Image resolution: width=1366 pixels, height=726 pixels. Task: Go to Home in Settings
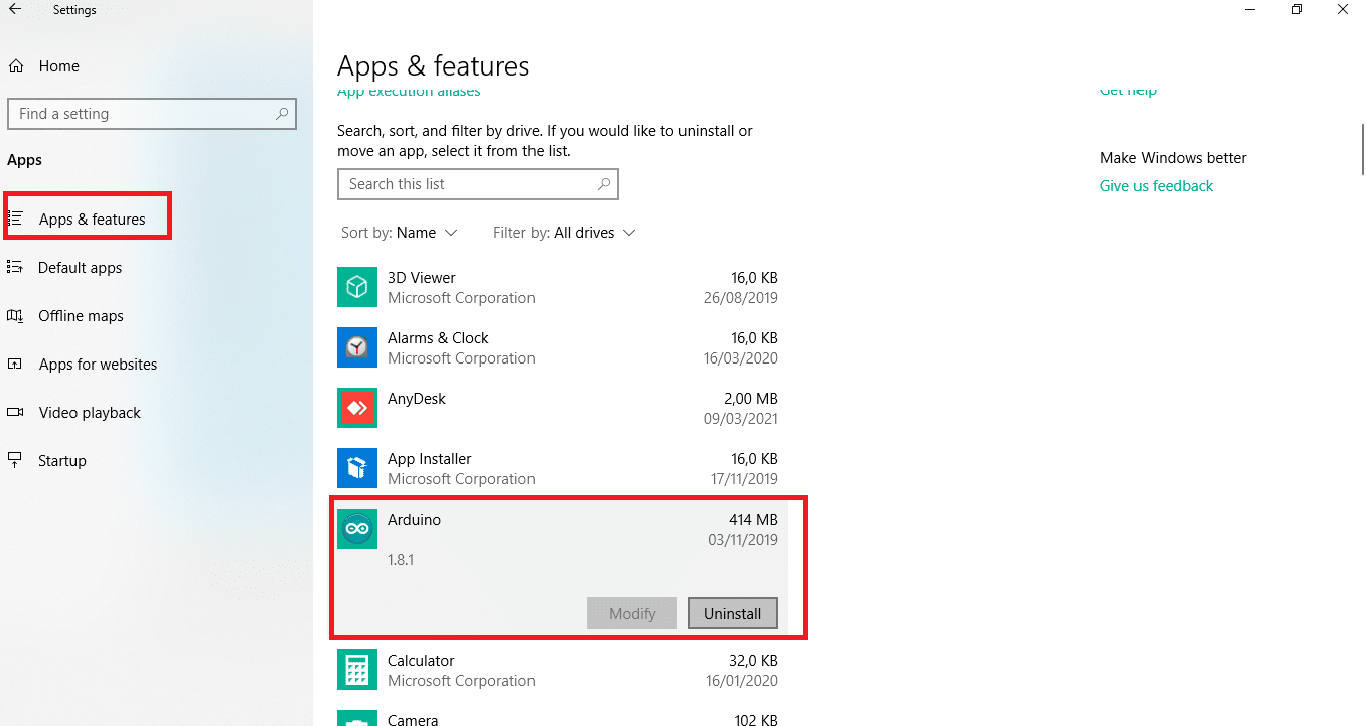pyautogui.click(x=59, y=66)
